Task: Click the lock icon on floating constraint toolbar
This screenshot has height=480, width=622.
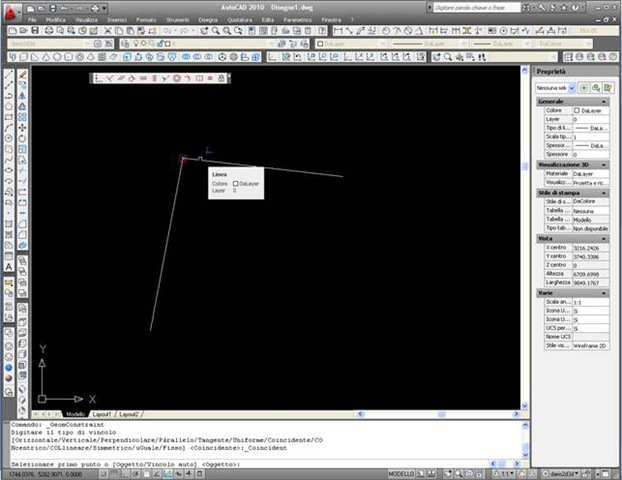Action: click(221, 78)
